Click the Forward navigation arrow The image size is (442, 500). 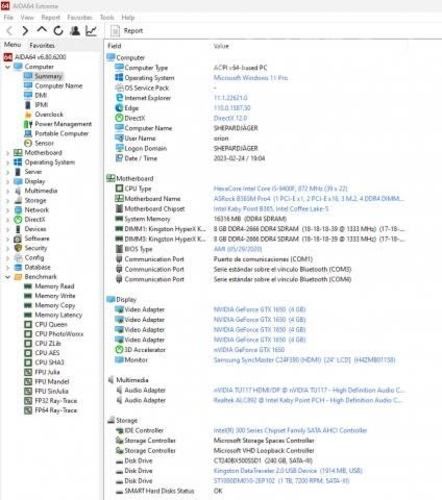point(25,31)
